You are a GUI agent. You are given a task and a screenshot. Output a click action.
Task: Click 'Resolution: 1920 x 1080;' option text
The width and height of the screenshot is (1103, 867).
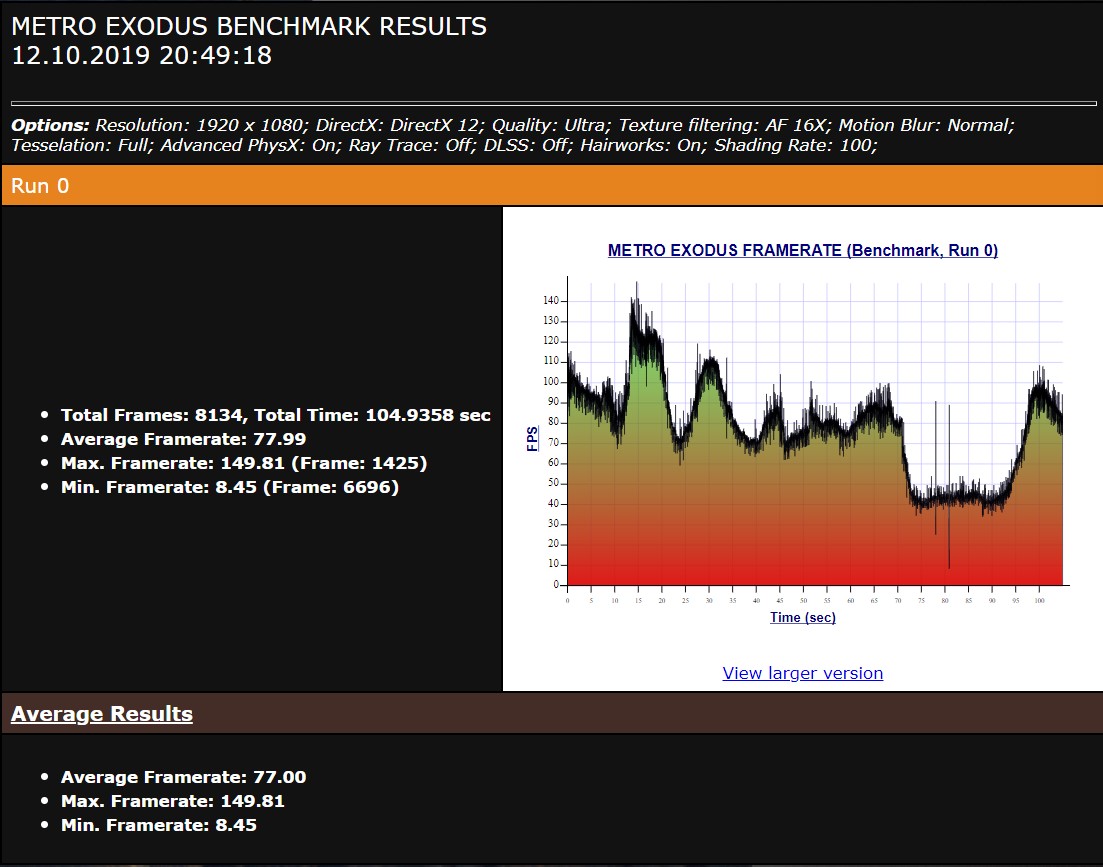click(x=202, y=125)
